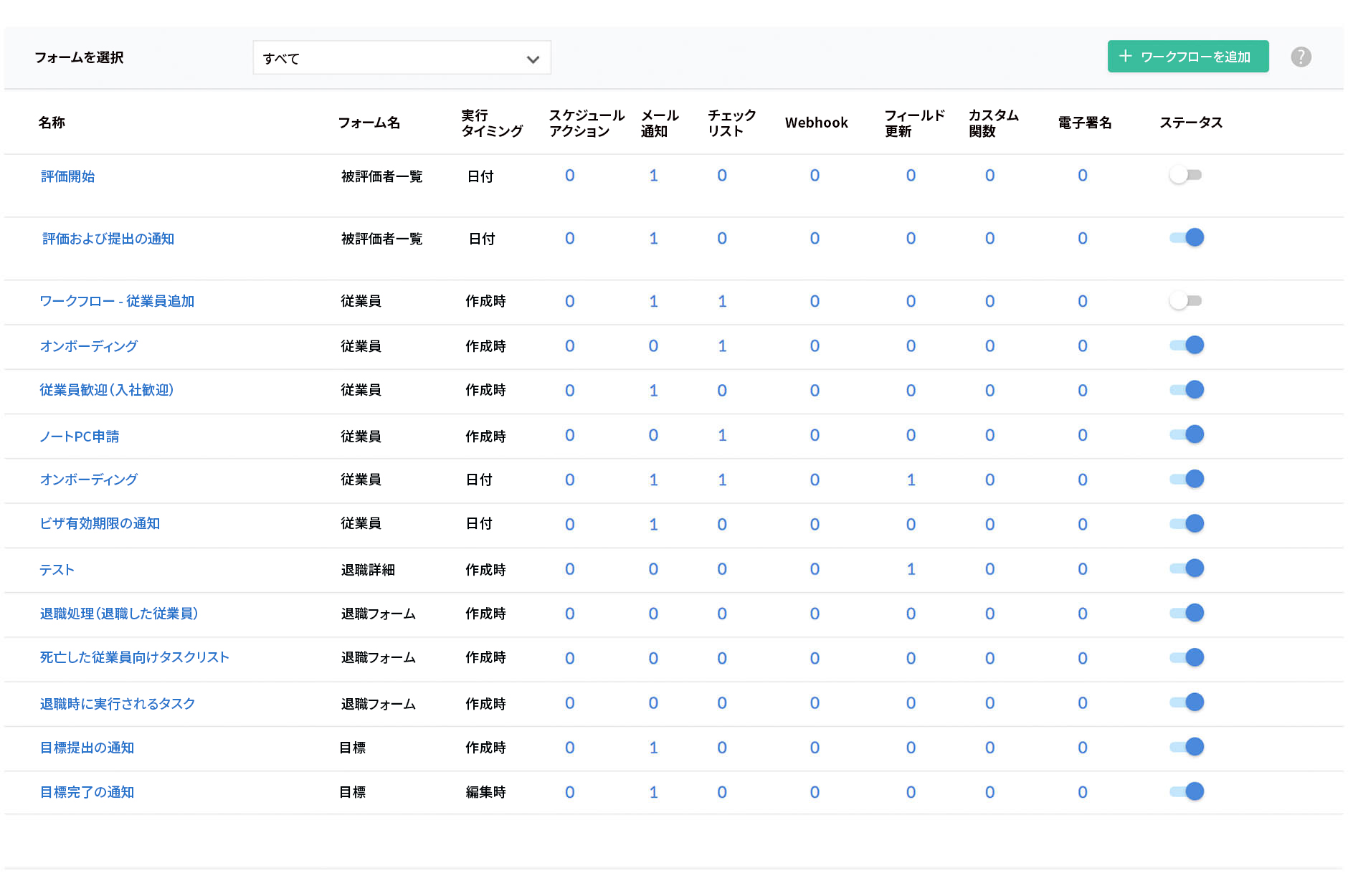Click the メール通知 count for 目標提出の通知
Viewport: 1348px width, 896px height.
(653, 747)
